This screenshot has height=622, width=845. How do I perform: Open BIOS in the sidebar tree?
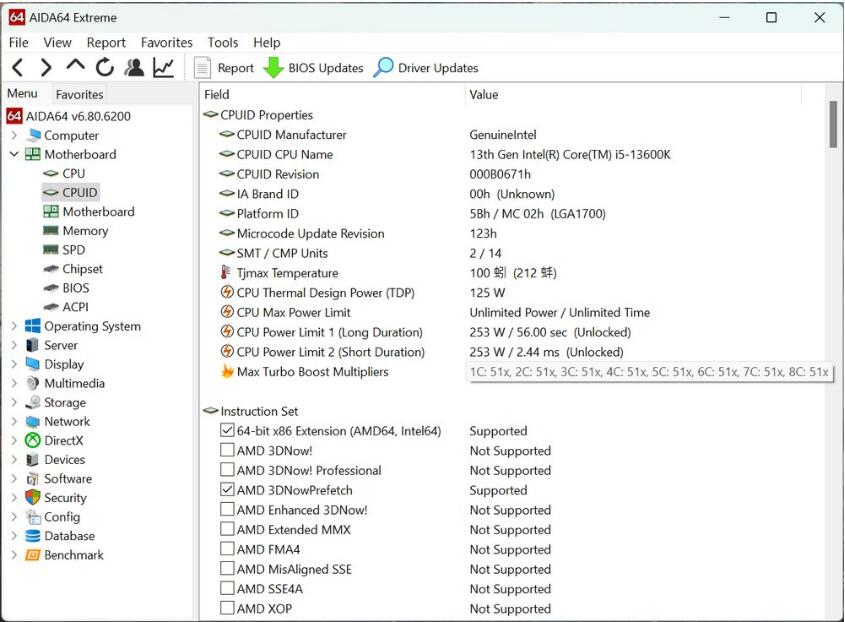click(66, 288)
